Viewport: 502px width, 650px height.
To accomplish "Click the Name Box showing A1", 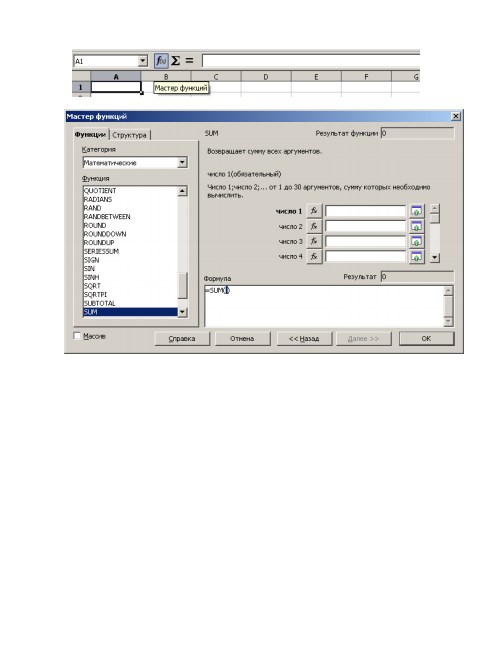I will (106, 61).
